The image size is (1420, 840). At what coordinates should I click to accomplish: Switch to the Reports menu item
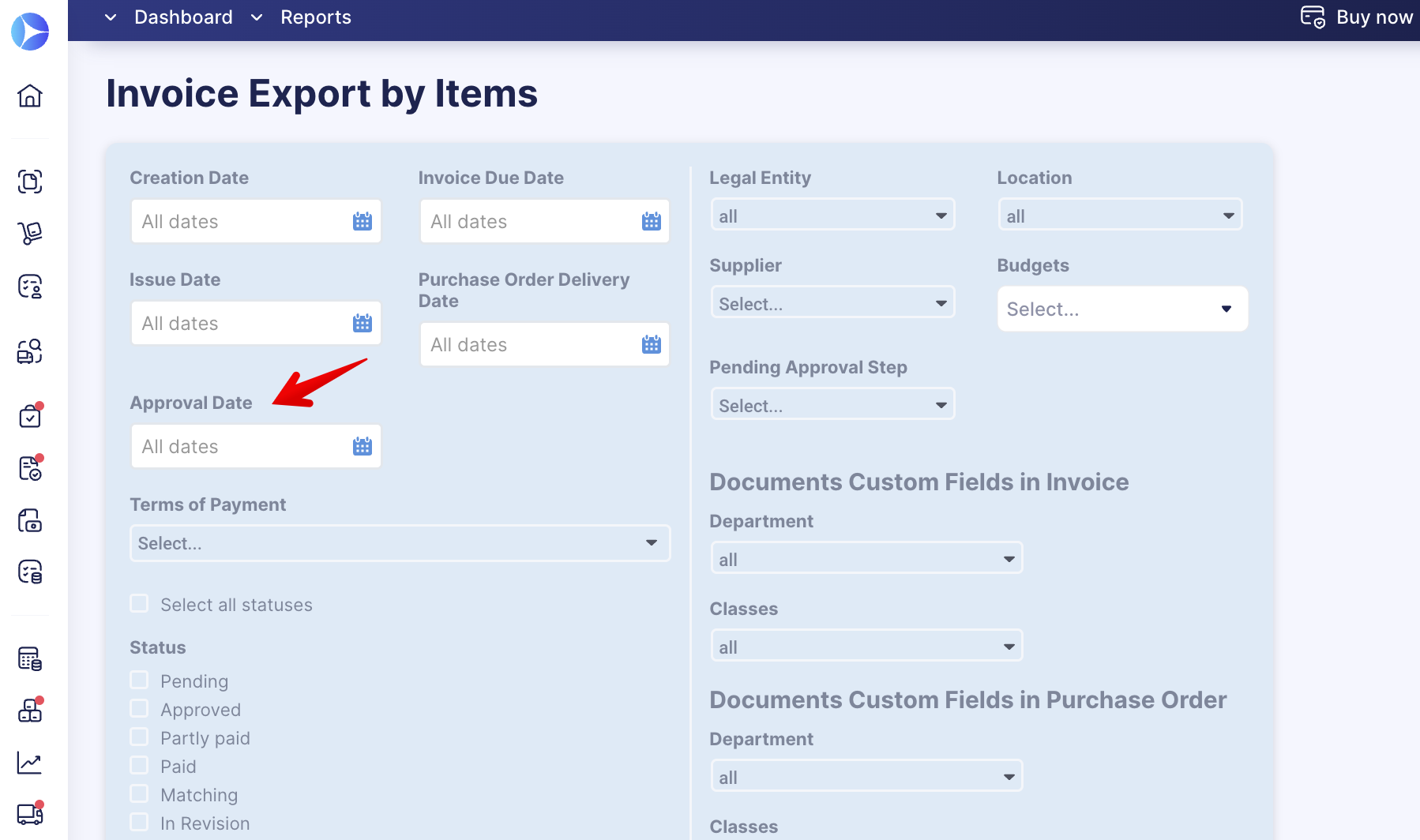[315, 17]
